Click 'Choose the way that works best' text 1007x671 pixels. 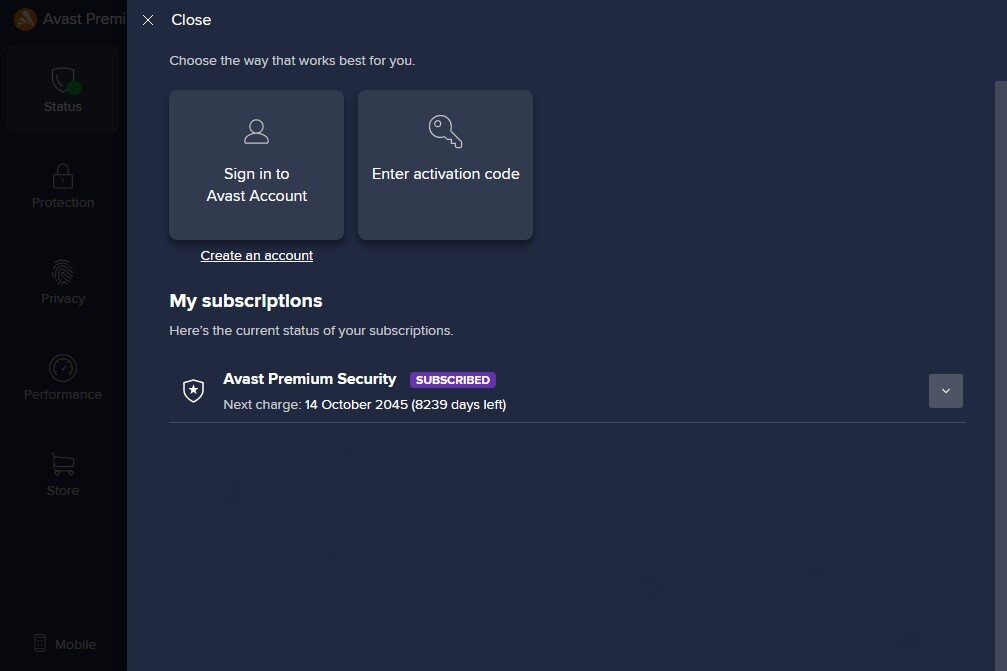tap(292, 60)
